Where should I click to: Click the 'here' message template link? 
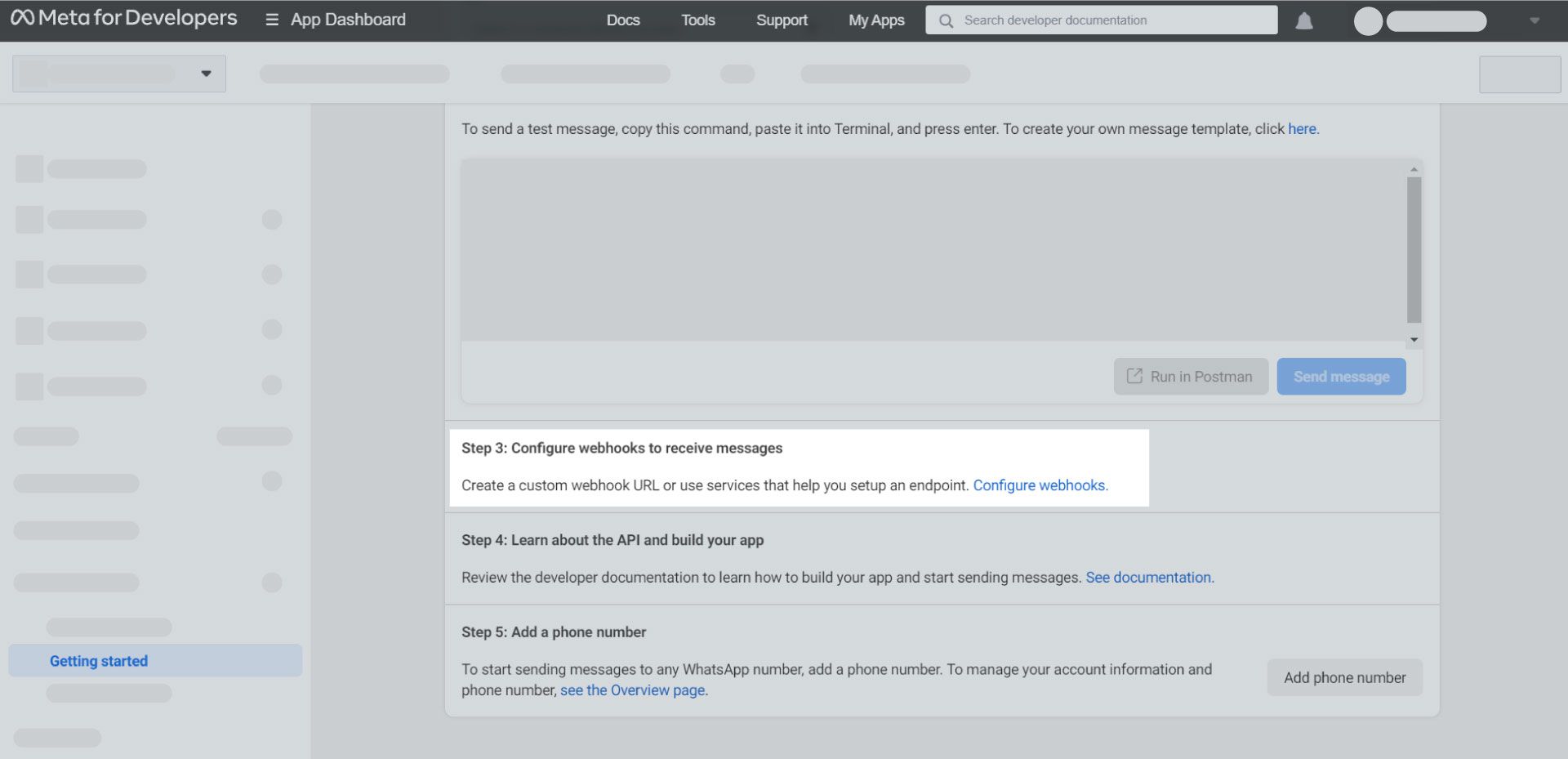click(x=1302, y=129)
